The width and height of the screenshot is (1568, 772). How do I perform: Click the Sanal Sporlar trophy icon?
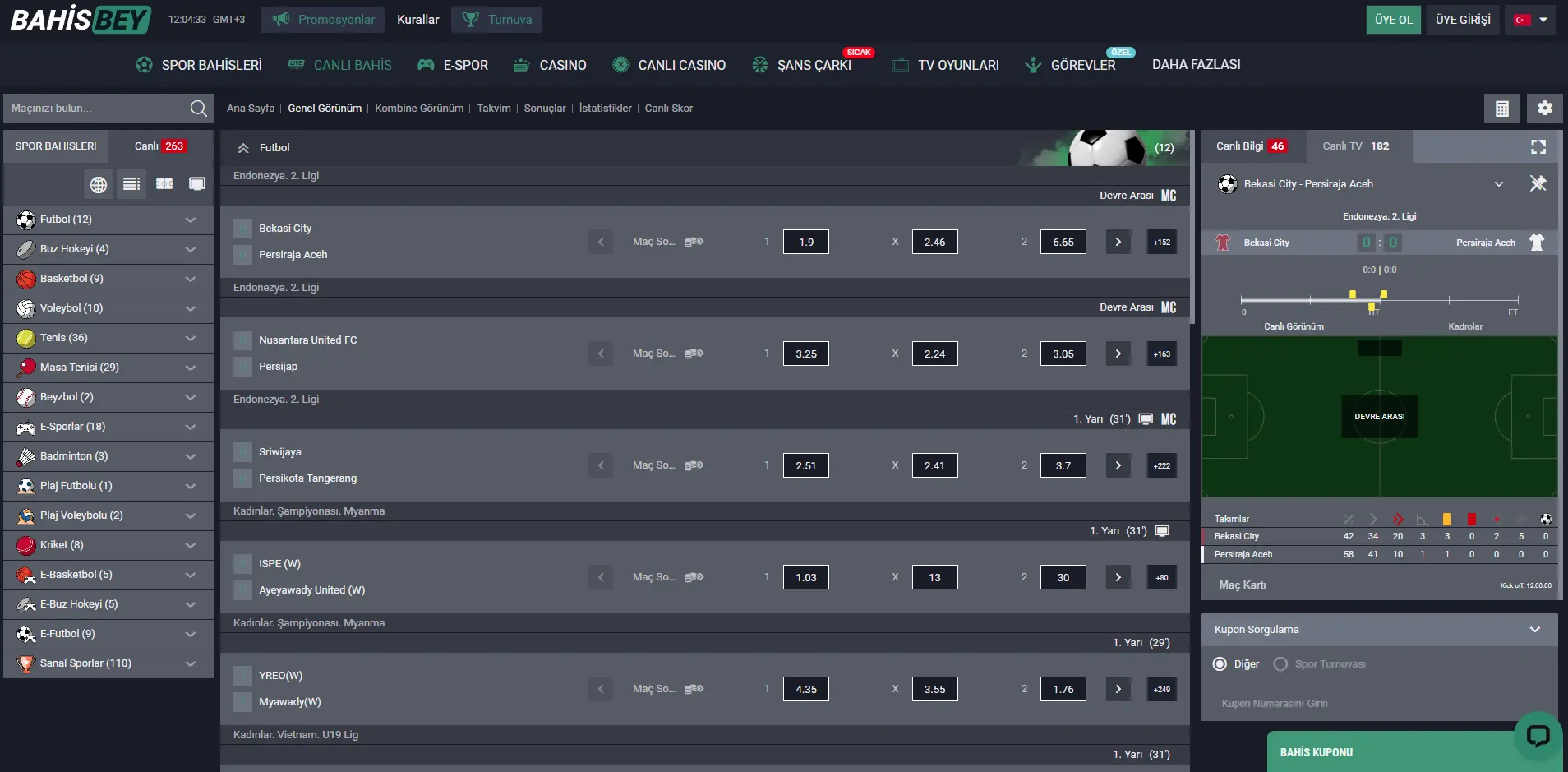point(26,663)
